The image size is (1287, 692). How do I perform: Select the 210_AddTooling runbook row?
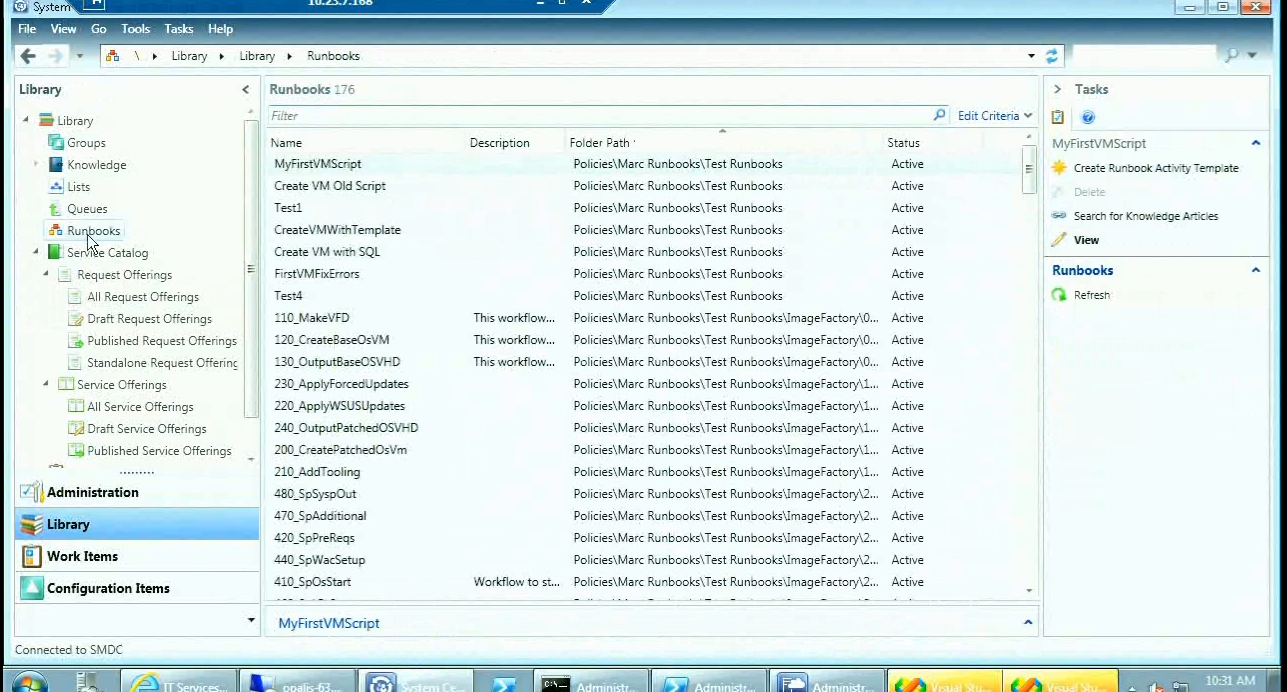pos(645,472)
